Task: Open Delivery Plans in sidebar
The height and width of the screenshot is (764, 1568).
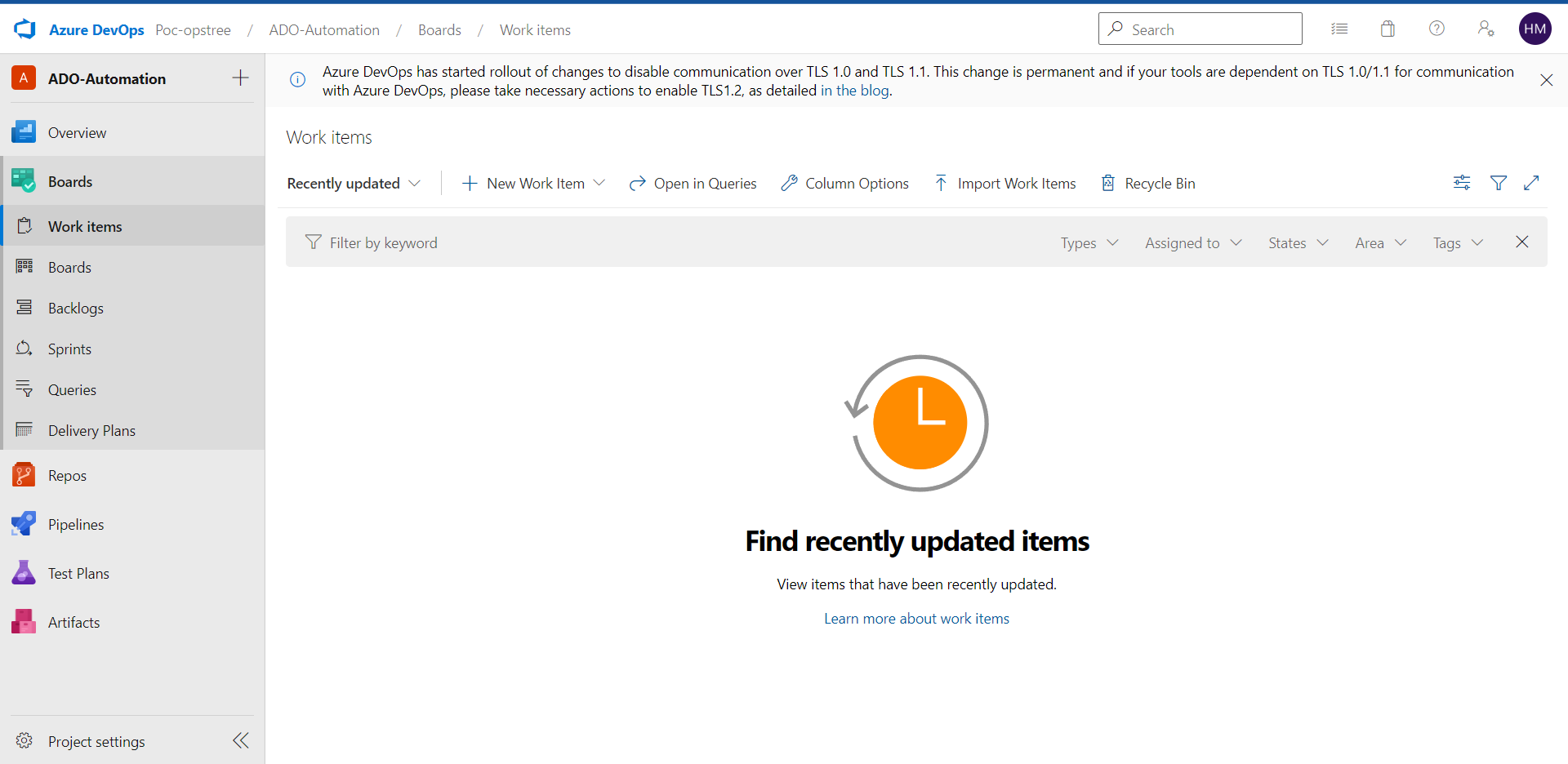Action: (132, 430)
